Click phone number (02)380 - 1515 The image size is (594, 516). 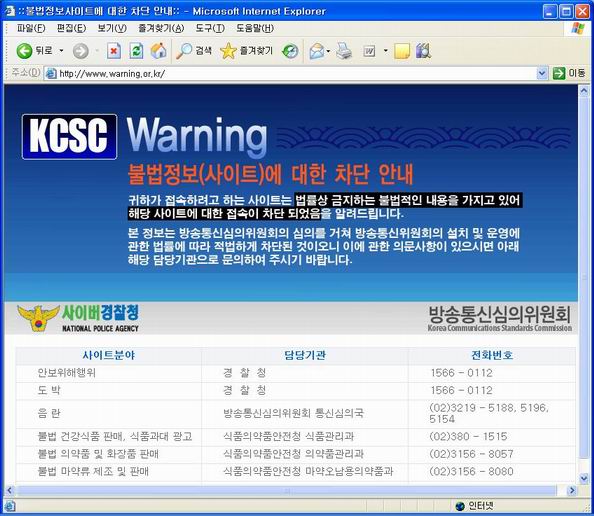tap(468, 436)
